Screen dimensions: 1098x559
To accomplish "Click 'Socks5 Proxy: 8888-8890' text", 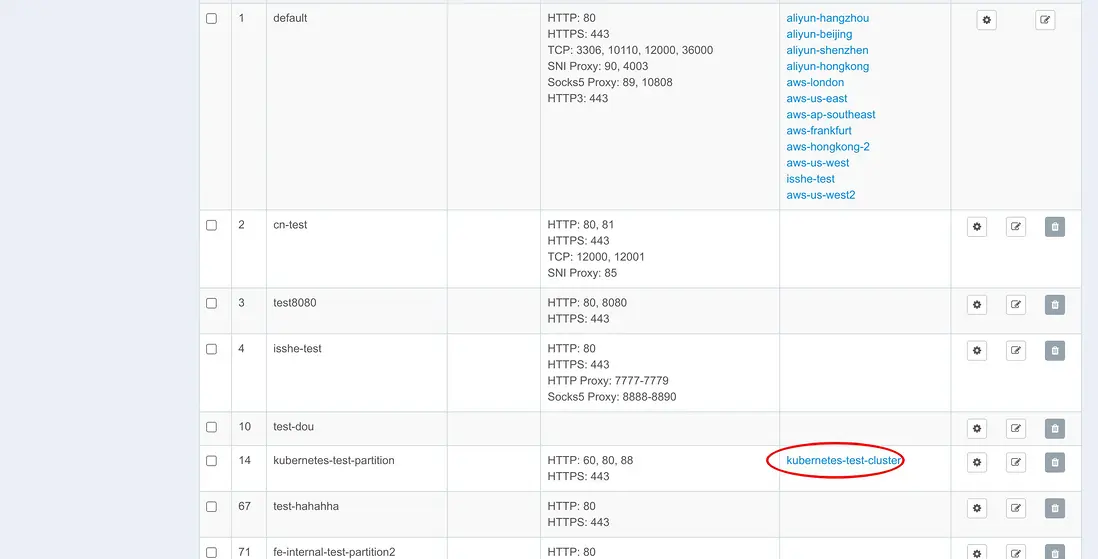I will click(x=612, y=397).
